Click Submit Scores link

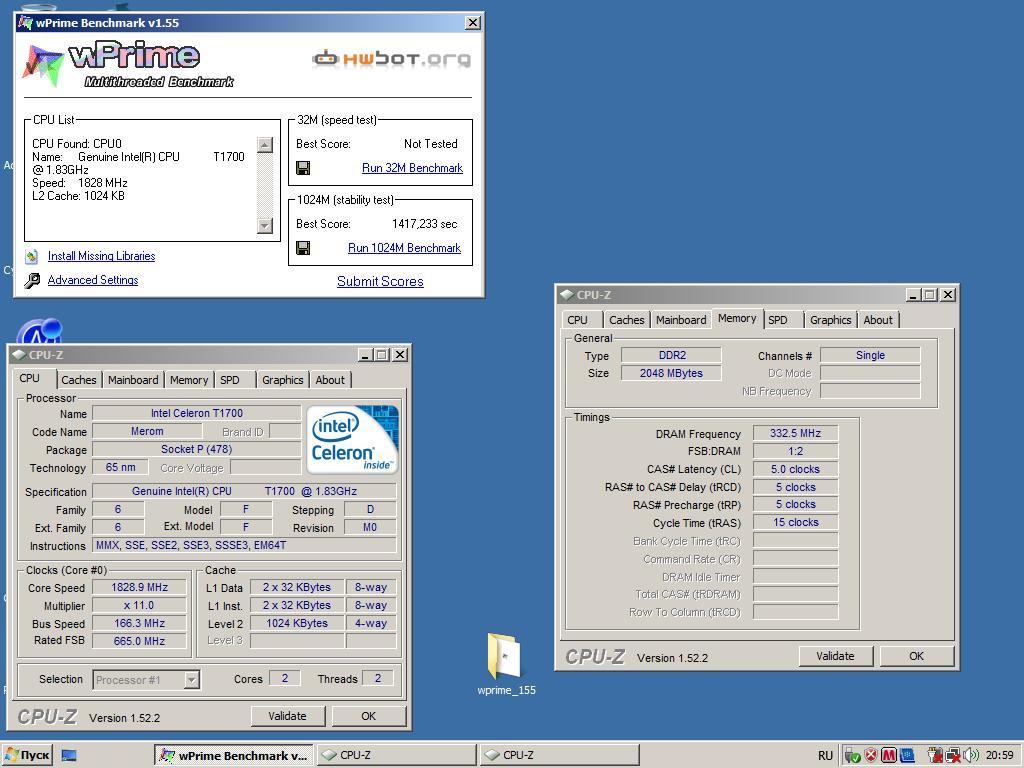[380, 281]
